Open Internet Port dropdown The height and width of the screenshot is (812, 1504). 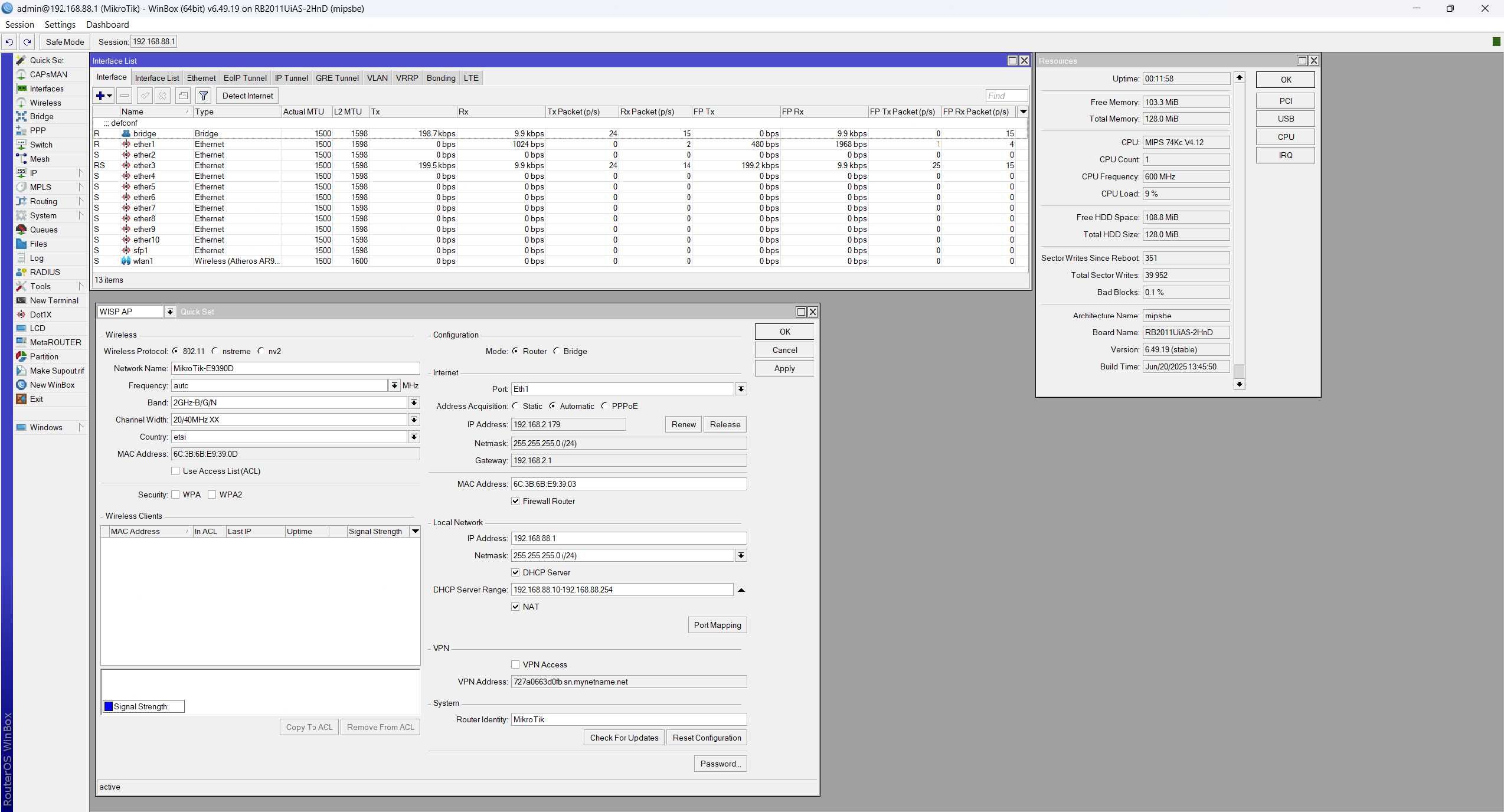click(741, 389)
